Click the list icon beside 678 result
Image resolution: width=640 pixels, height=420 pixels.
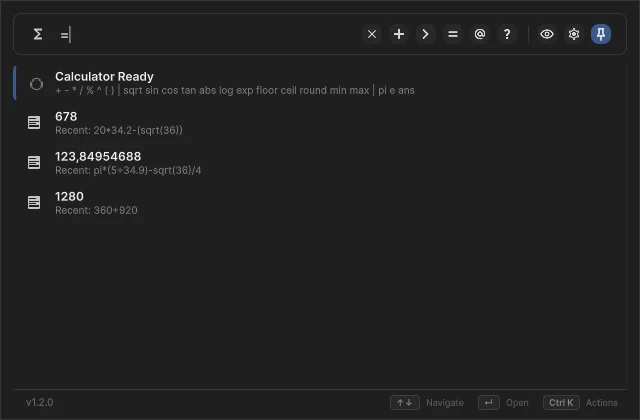pos(34,122)
